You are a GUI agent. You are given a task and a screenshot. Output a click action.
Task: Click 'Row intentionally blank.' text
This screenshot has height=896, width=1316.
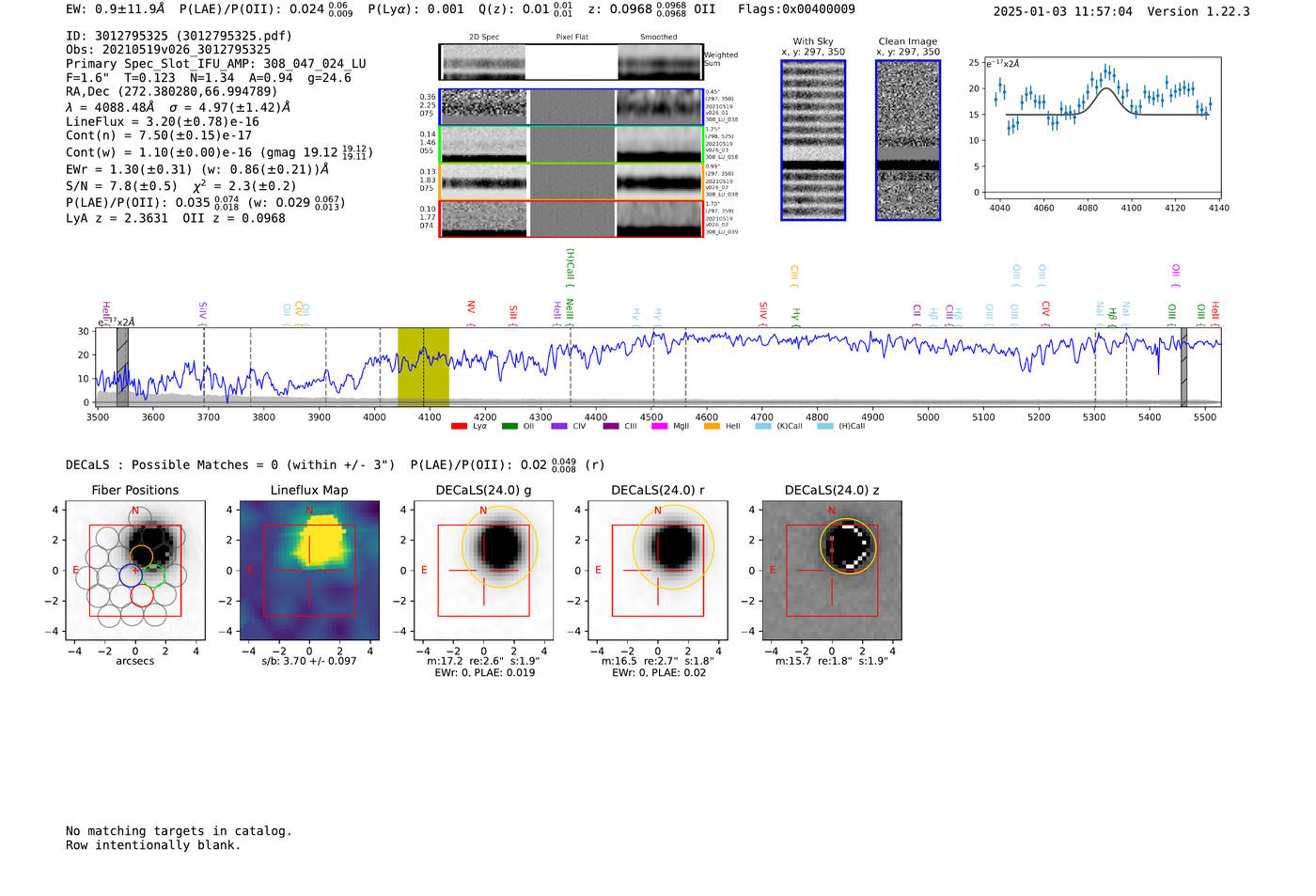coord(153,845)
